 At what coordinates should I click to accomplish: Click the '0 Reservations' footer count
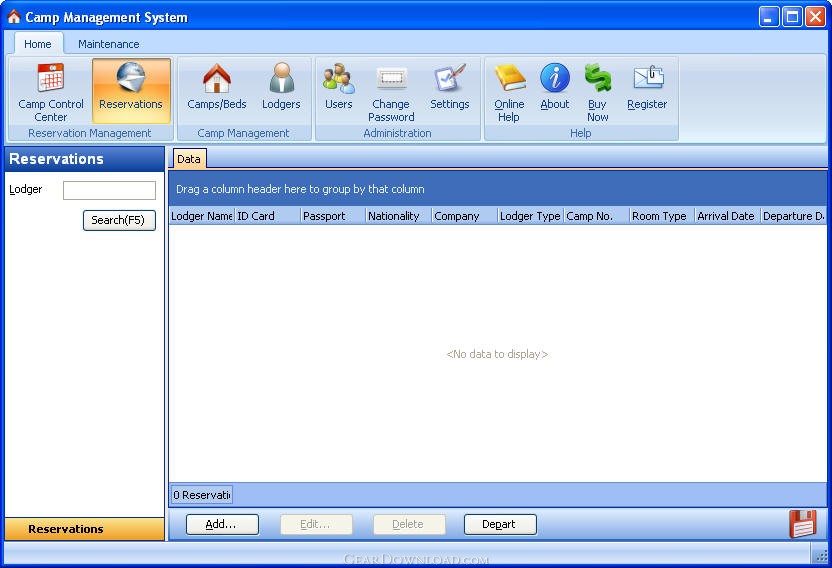coord(202,495)
